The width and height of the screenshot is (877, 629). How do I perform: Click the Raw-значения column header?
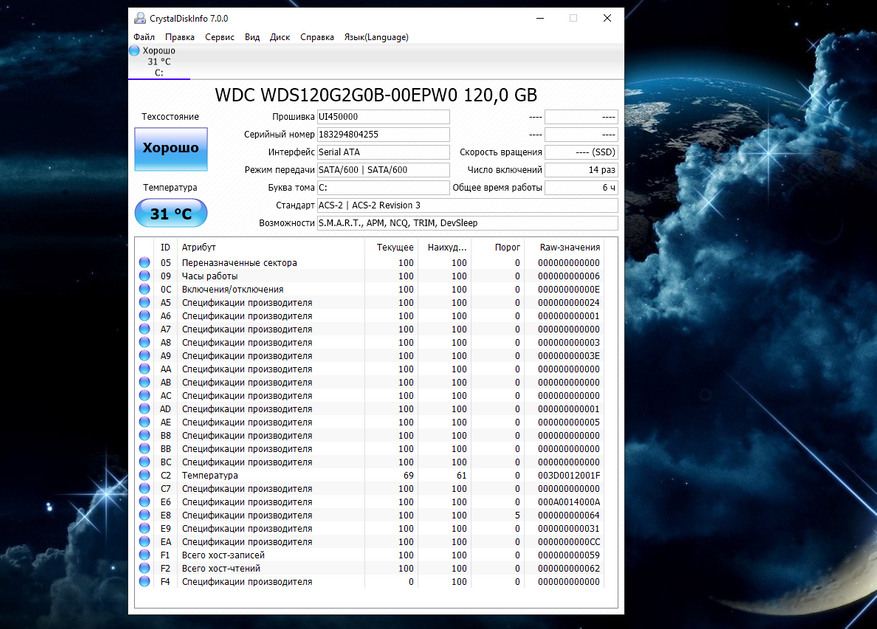[569, 247]
